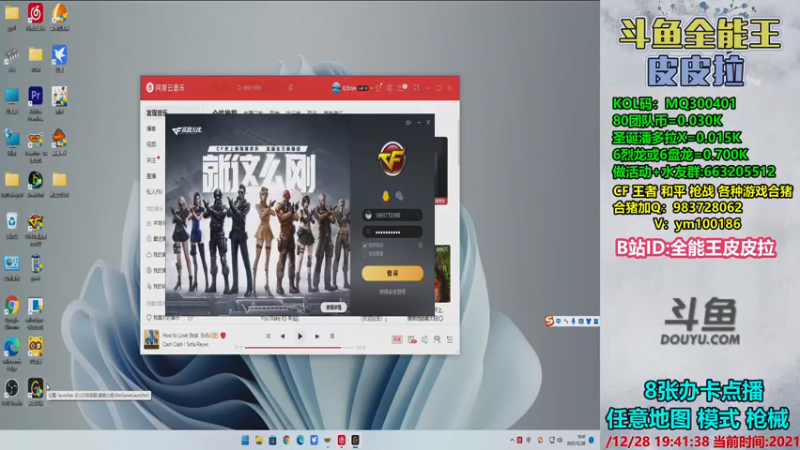800x450 pixels.
Task: Select QQ login icon in CF launcher
Action: pos(386,196)
